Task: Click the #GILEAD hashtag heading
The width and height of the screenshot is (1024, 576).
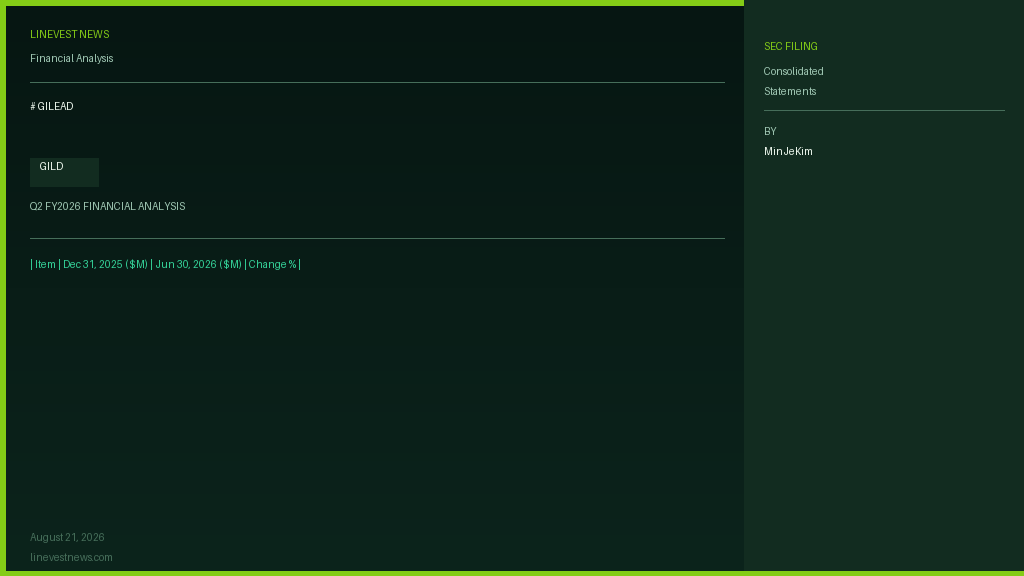Action: coord(52,106)
